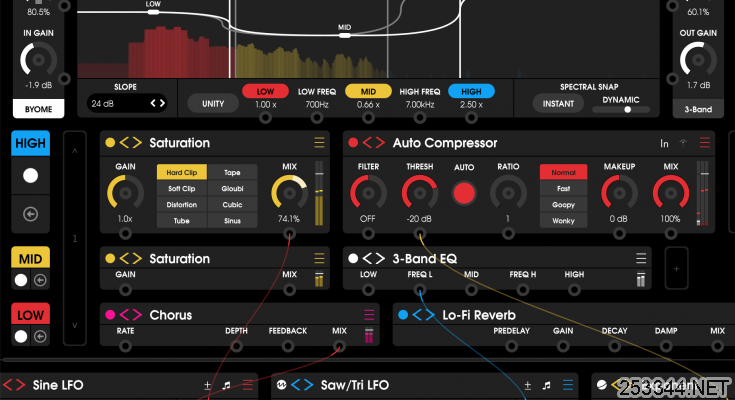Toggle the MID band white enable circle
The width and height of the screenshot is (735, 400).
point(21,280)
